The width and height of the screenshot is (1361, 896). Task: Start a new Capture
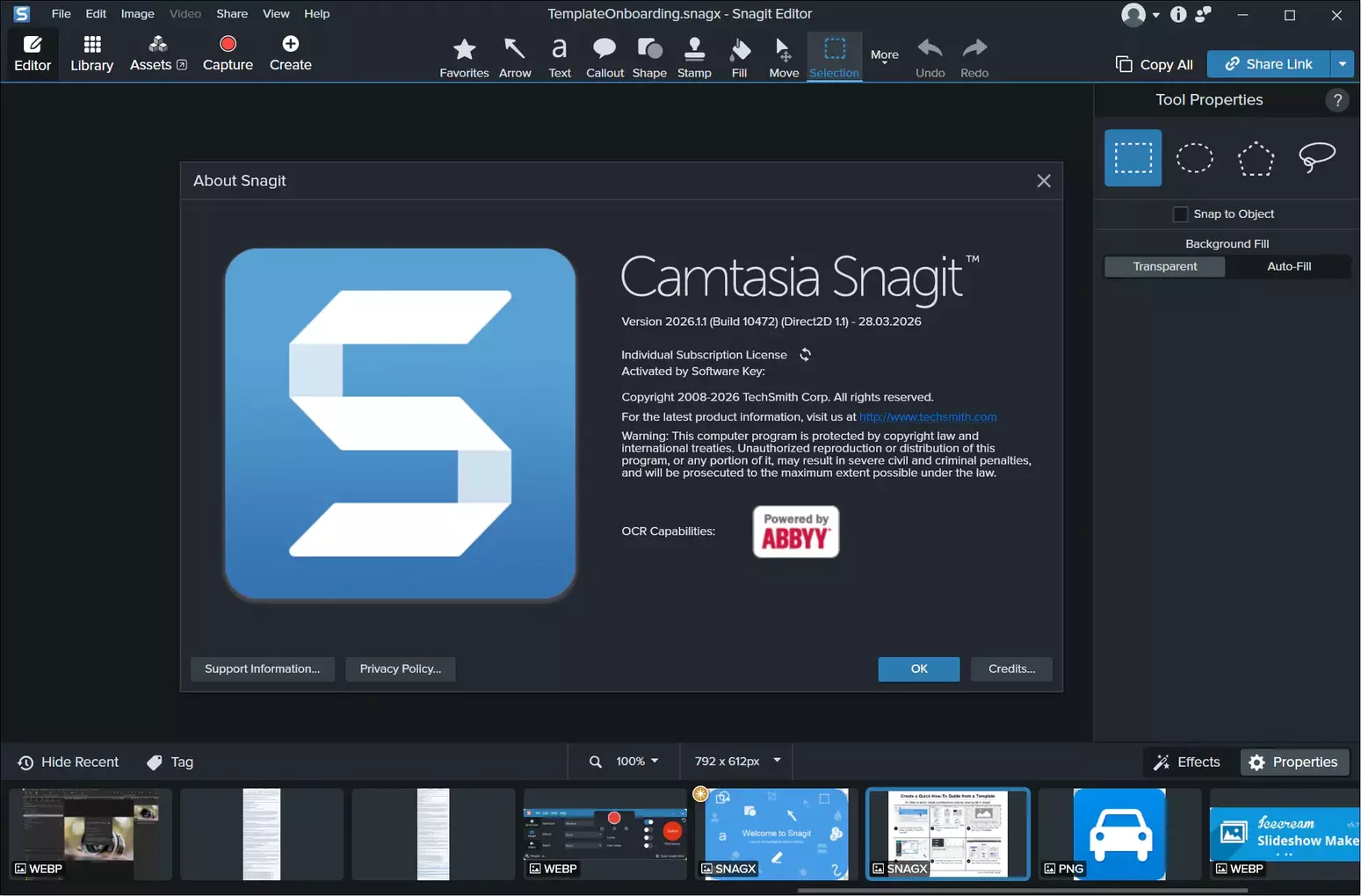tap(228, 54)
